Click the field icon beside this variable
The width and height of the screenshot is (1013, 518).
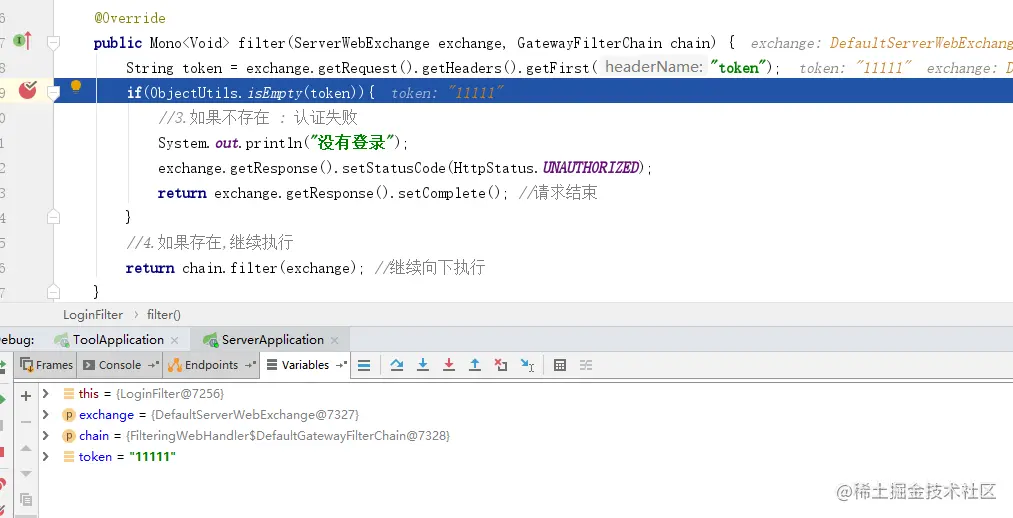point(68,393)
